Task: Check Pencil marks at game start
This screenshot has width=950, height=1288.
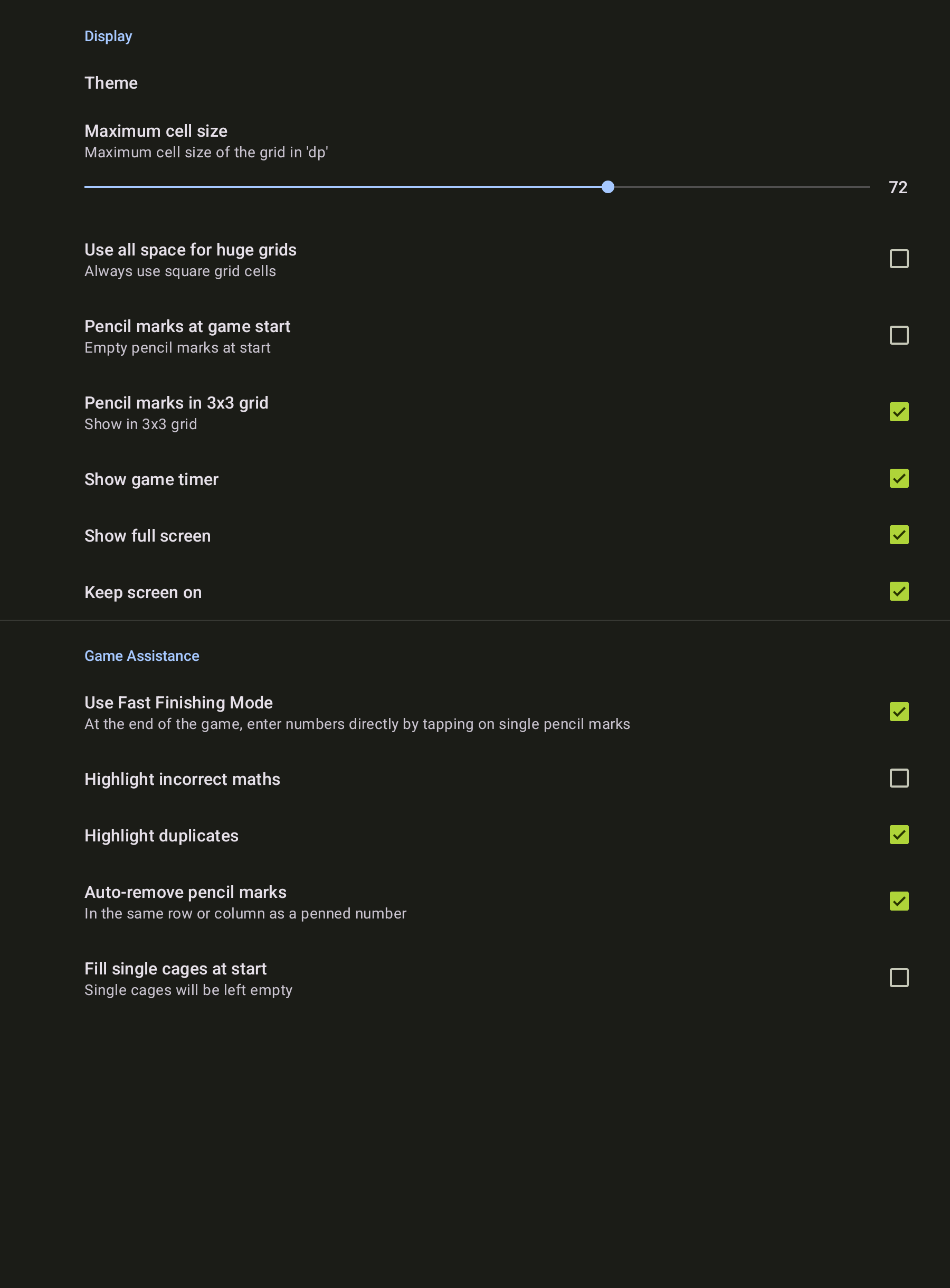Action: (x=899, y=335)
